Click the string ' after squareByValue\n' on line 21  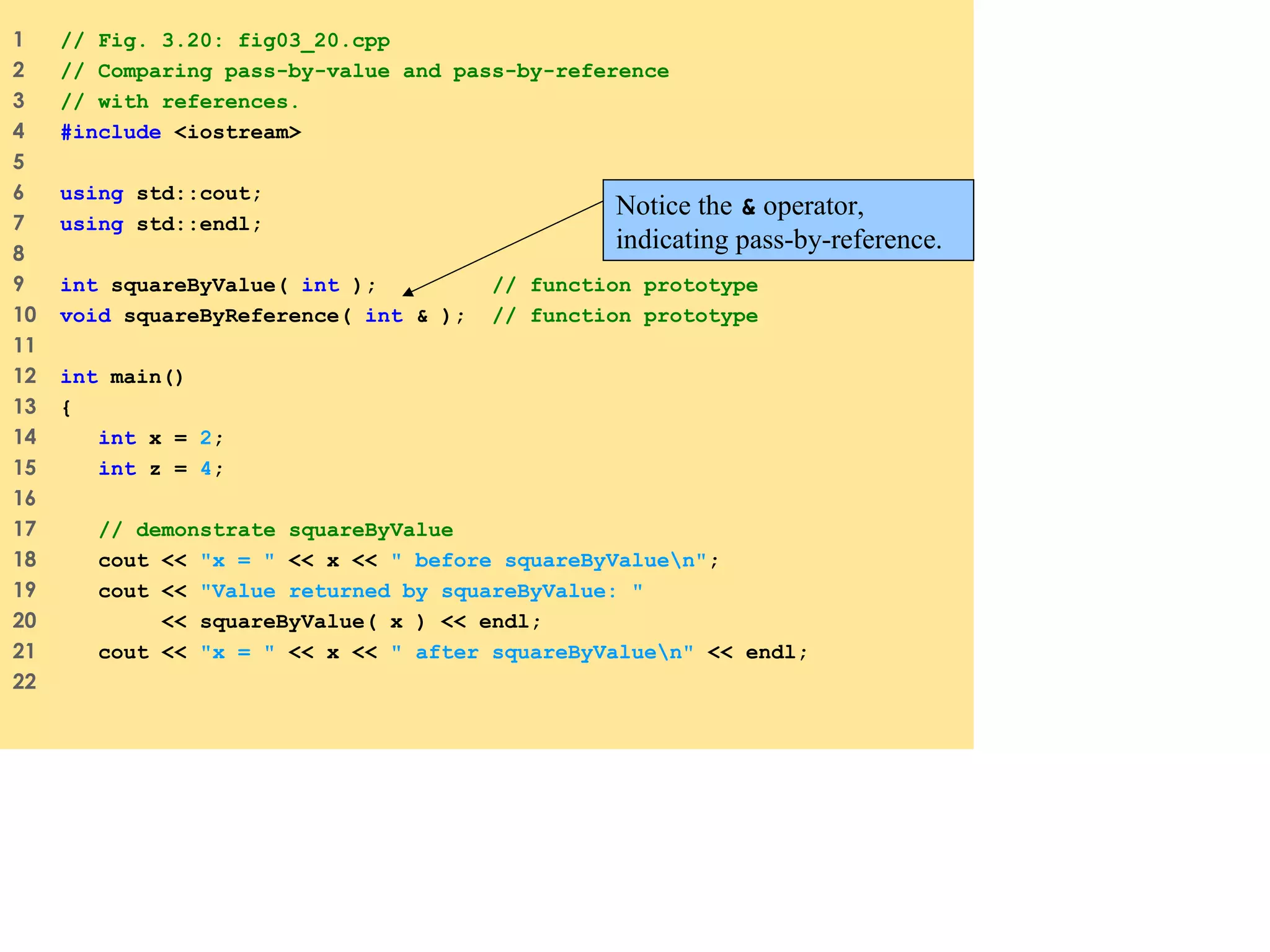(543, 652)
